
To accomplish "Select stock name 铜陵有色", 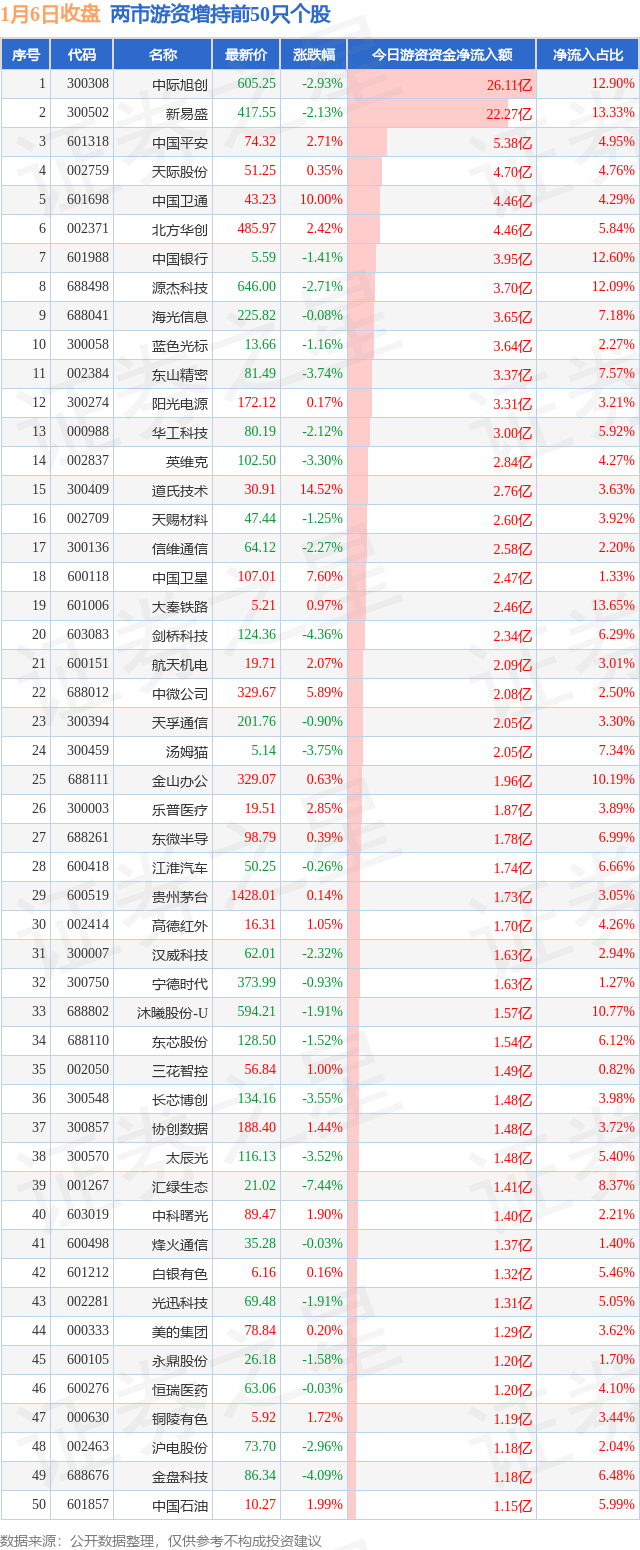I will (x=180, y=1418).
